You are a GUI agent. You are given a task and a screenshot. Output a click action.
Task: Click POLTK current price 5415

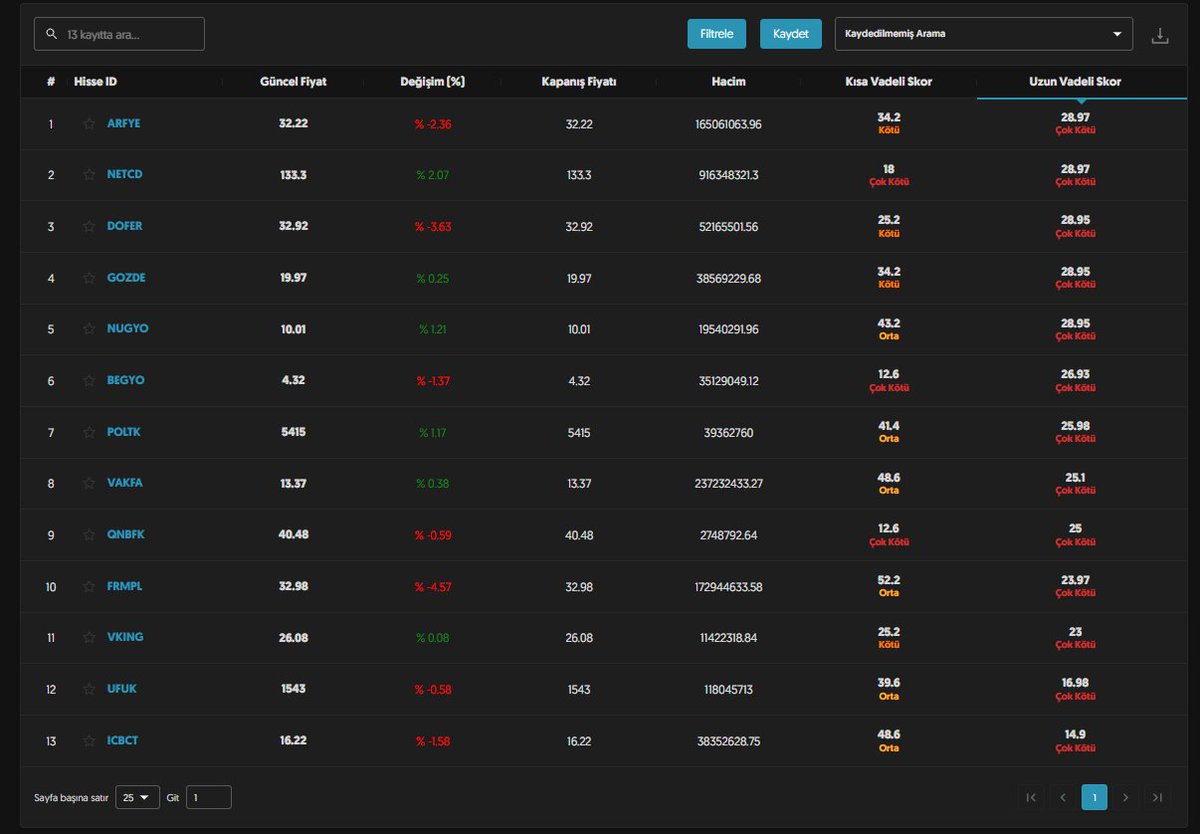(x=293, y=432)
